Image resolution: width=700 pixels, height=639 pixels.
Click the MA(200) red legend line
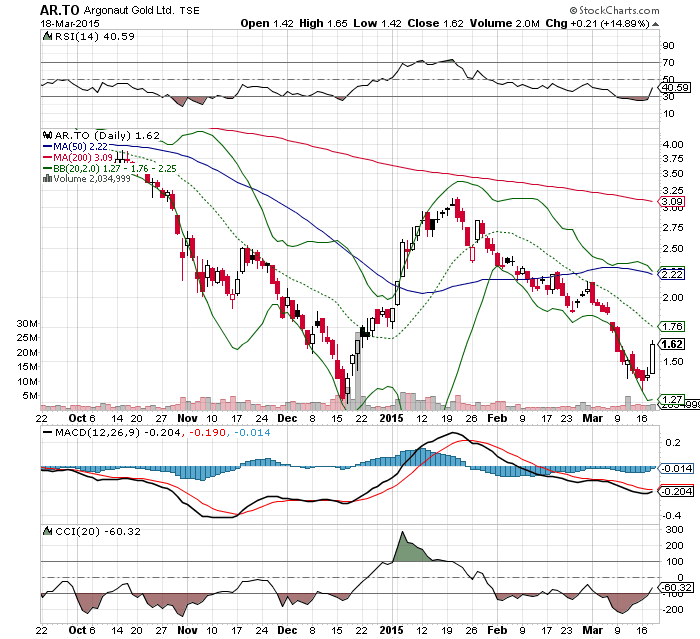(47, 158)
